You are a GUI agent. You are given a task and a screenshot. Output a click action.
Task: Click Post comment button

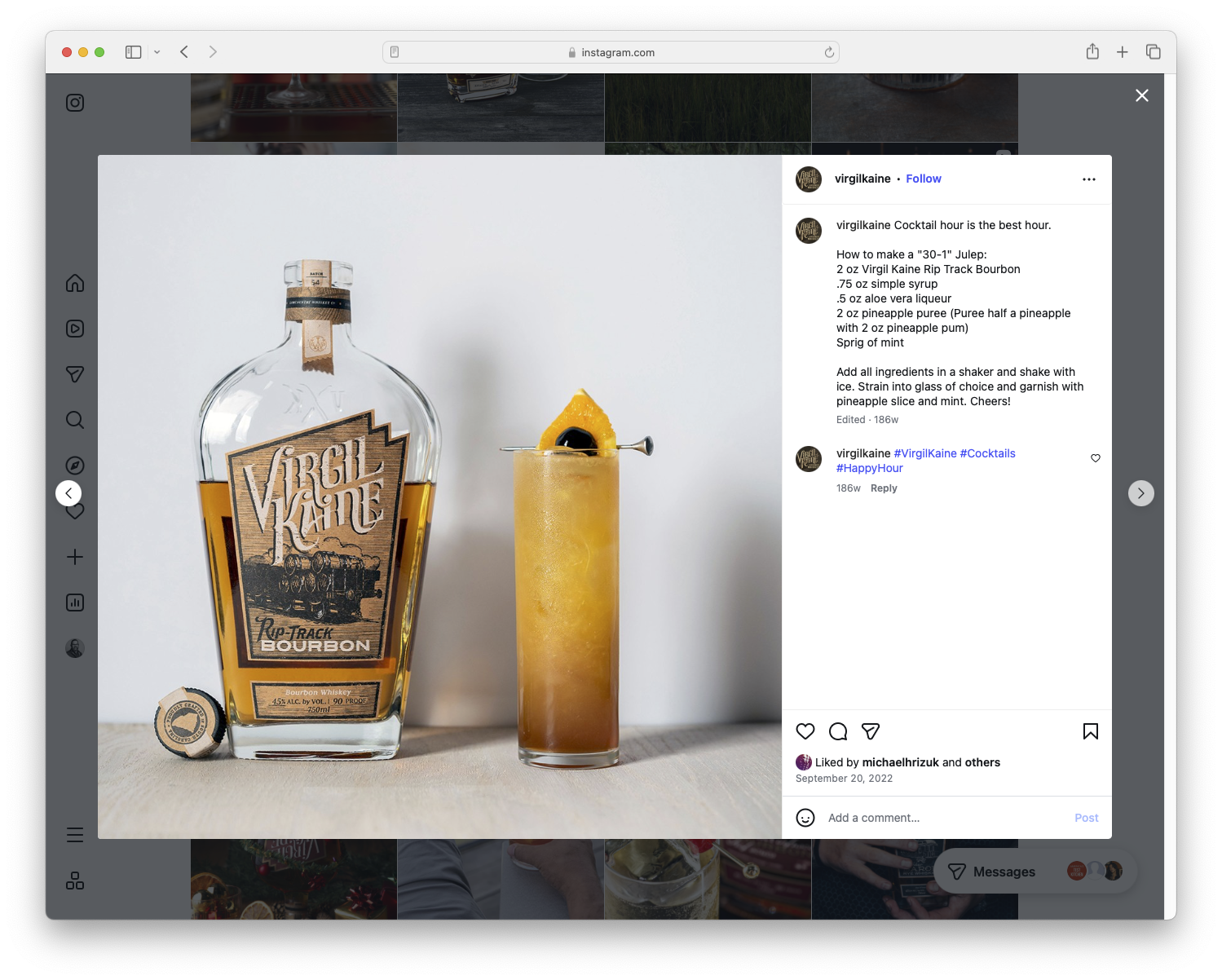pos(1086,818)
